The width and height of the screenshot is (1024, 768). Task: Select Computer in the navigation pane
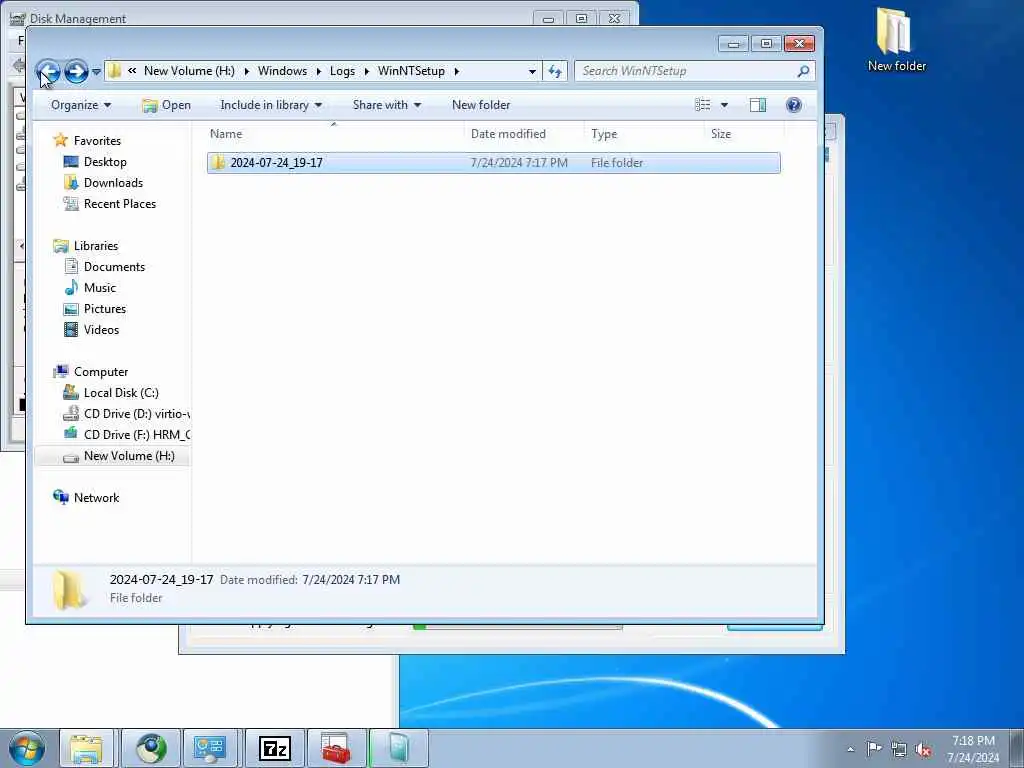tap(101, 372)
